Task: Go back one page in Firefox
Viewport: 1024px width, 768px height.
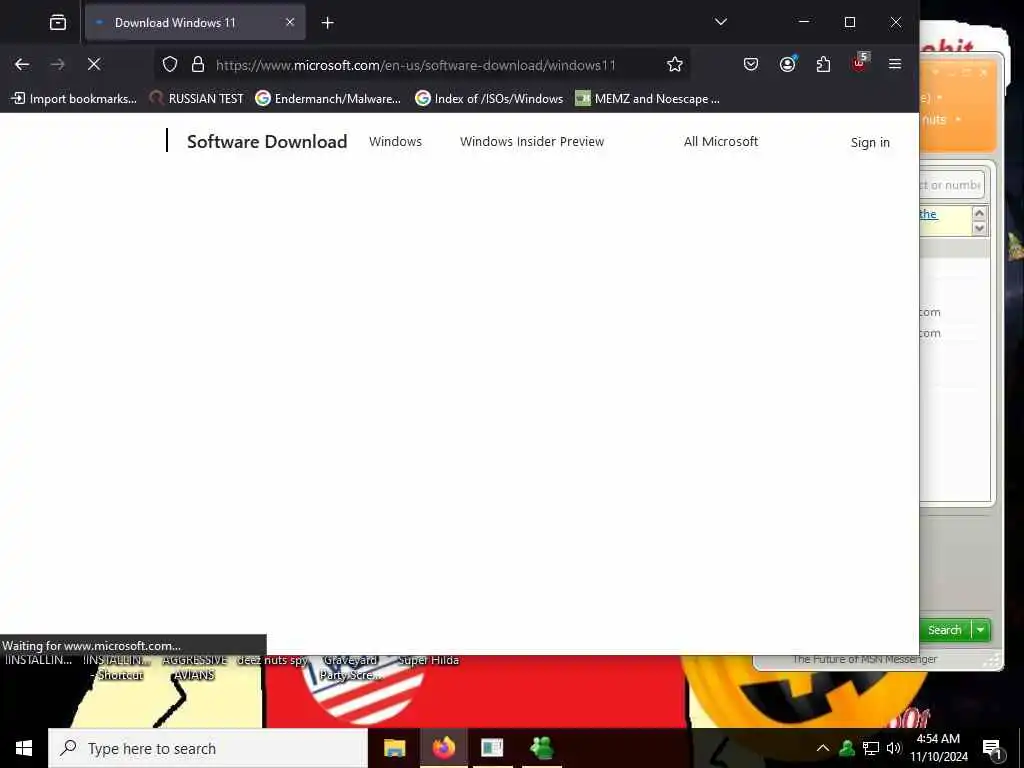Action: coord(22,64)
